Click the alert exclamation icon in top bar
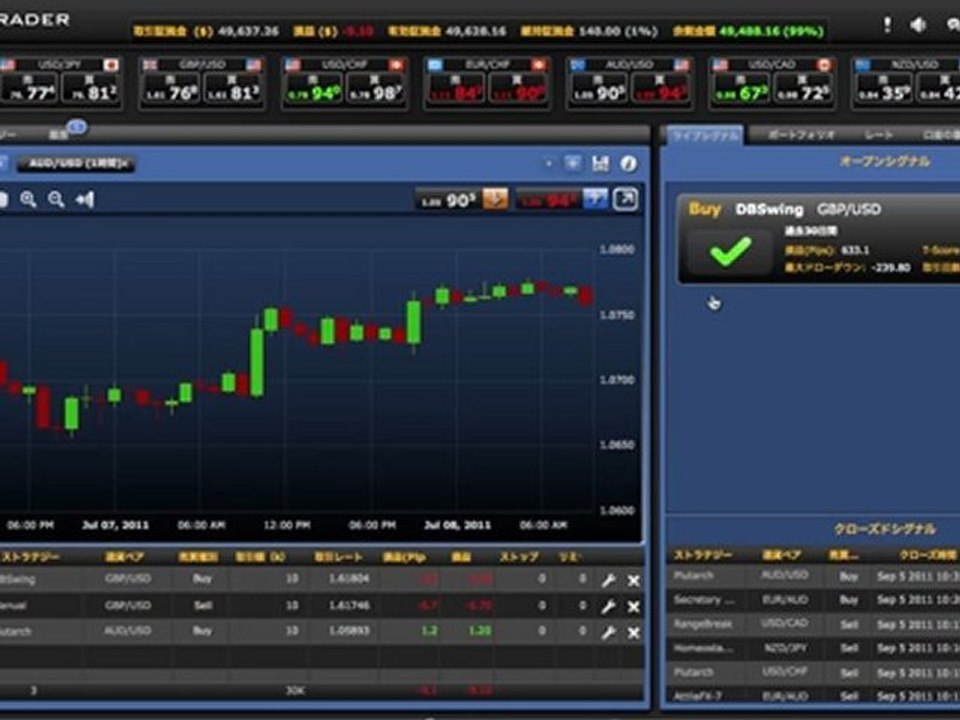960x720 pixels. [887, 24]
